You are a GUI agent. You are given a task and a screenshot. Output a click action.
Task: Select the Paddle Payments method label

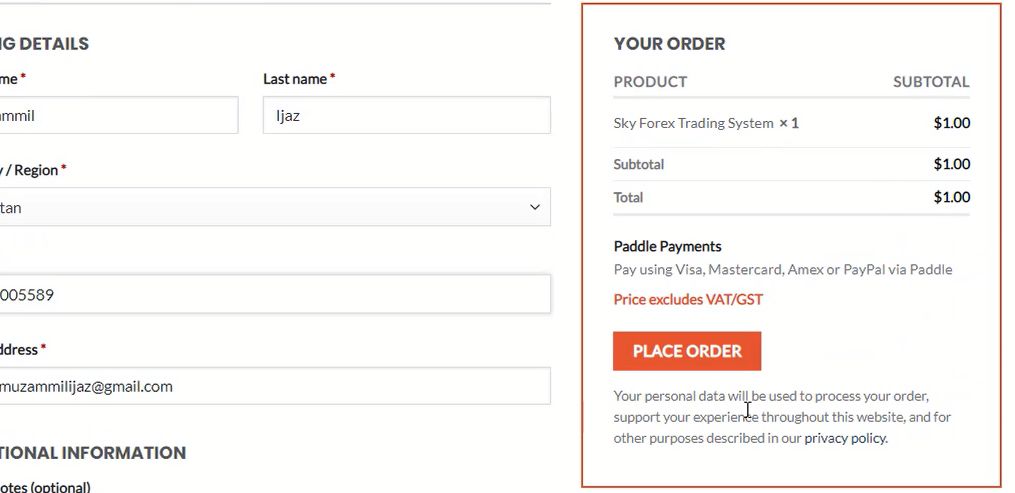[667, 246]
